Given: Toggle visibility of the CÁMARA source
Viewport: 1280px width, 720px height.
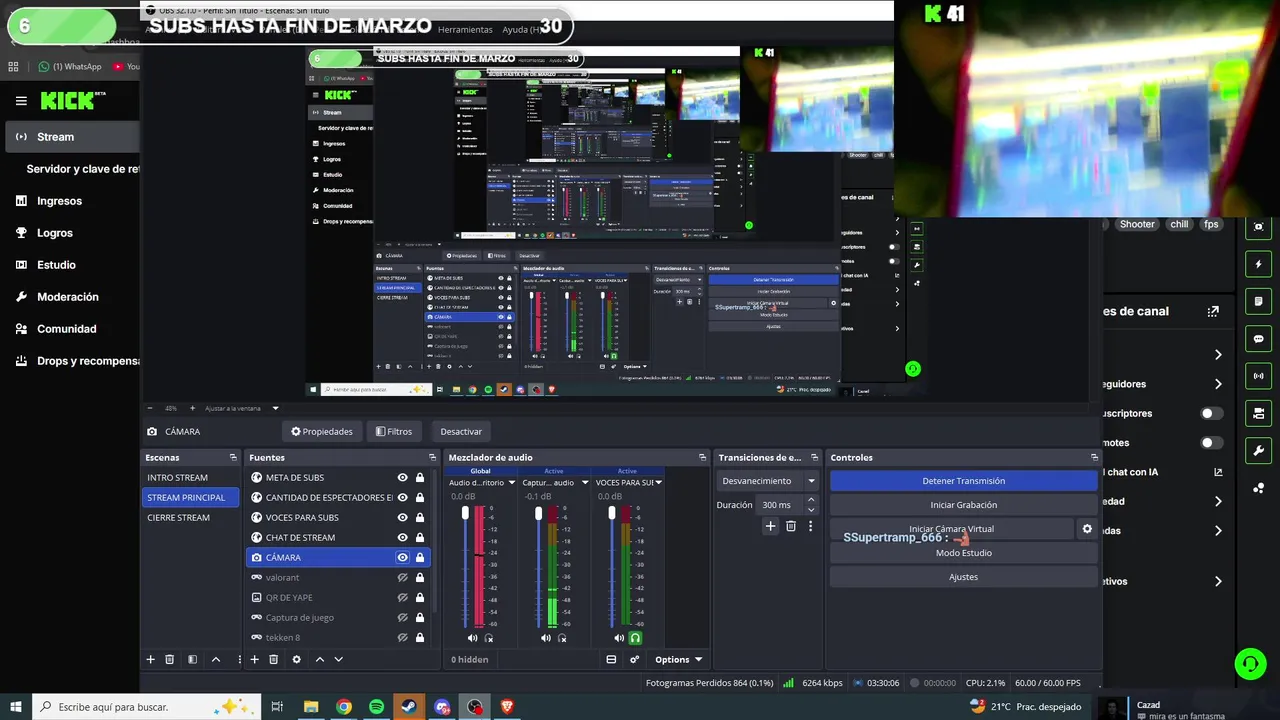Looking at the screenshot, I should click(x=402, y=558).
